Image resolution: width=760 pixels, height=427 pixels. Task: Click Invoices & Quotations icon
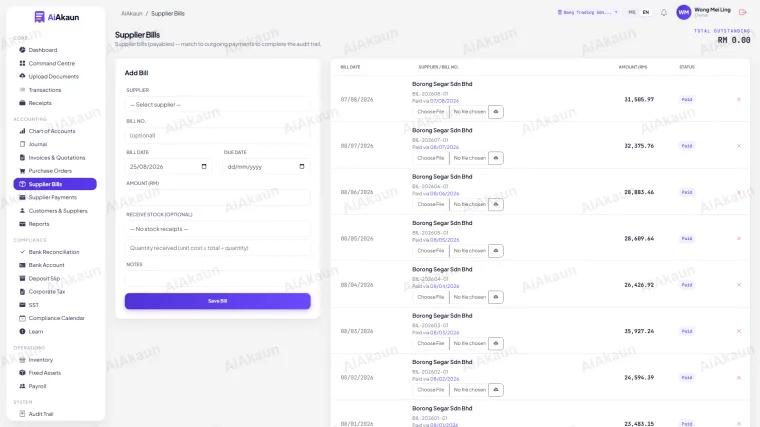pyautogui.click(x=22, y=158)
